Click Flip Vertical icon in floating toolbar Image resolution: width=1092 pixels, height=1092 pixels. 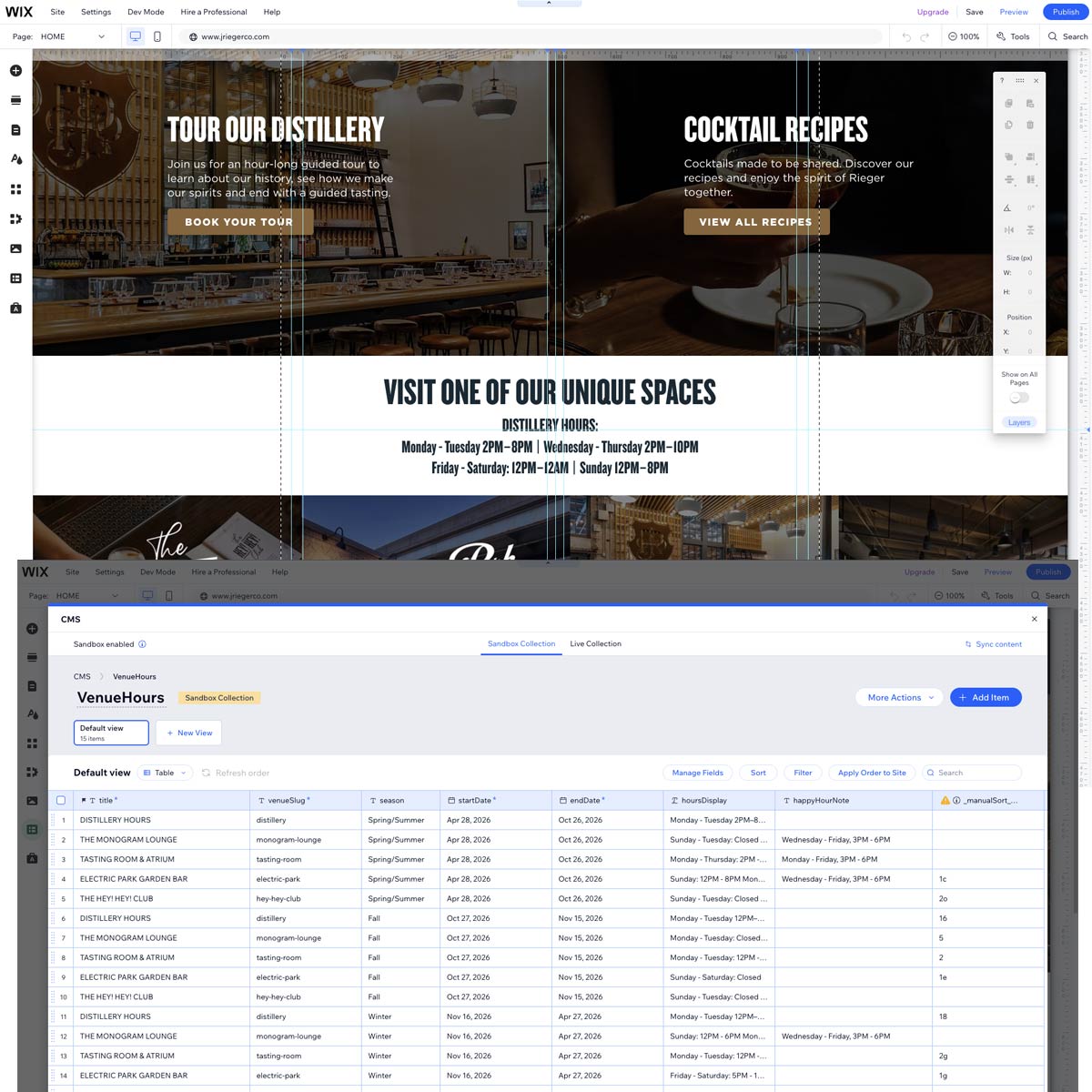(x=1030, y=230)
